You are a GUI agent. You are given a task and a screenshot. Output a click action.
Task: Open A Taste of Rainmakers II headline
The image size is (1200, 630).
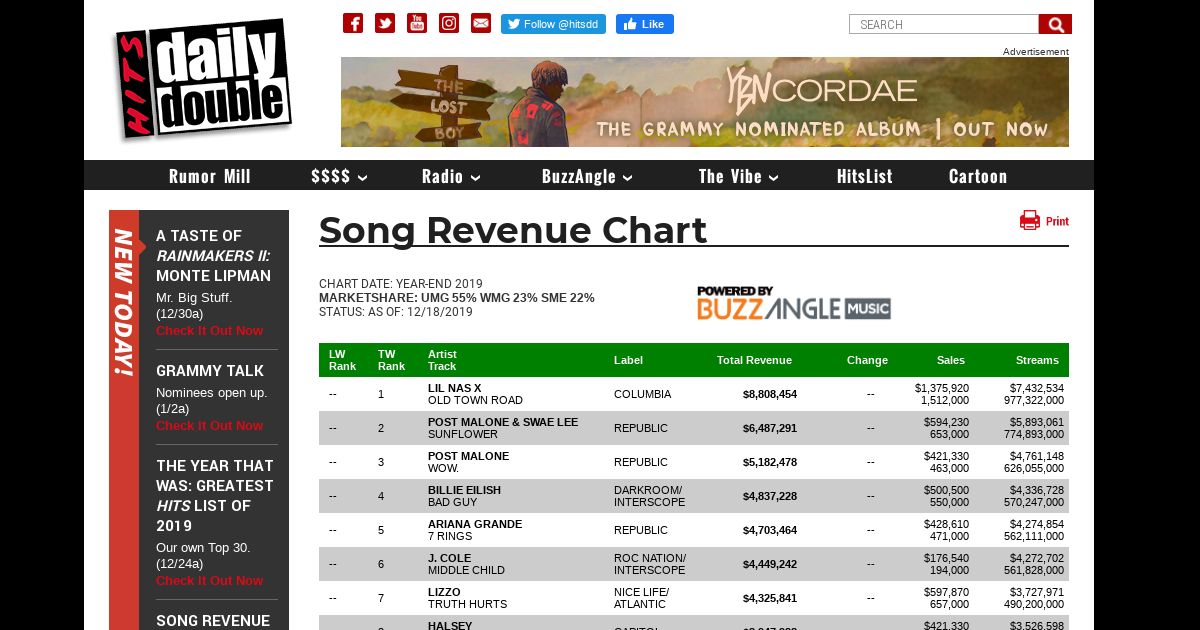click(213, 256)
